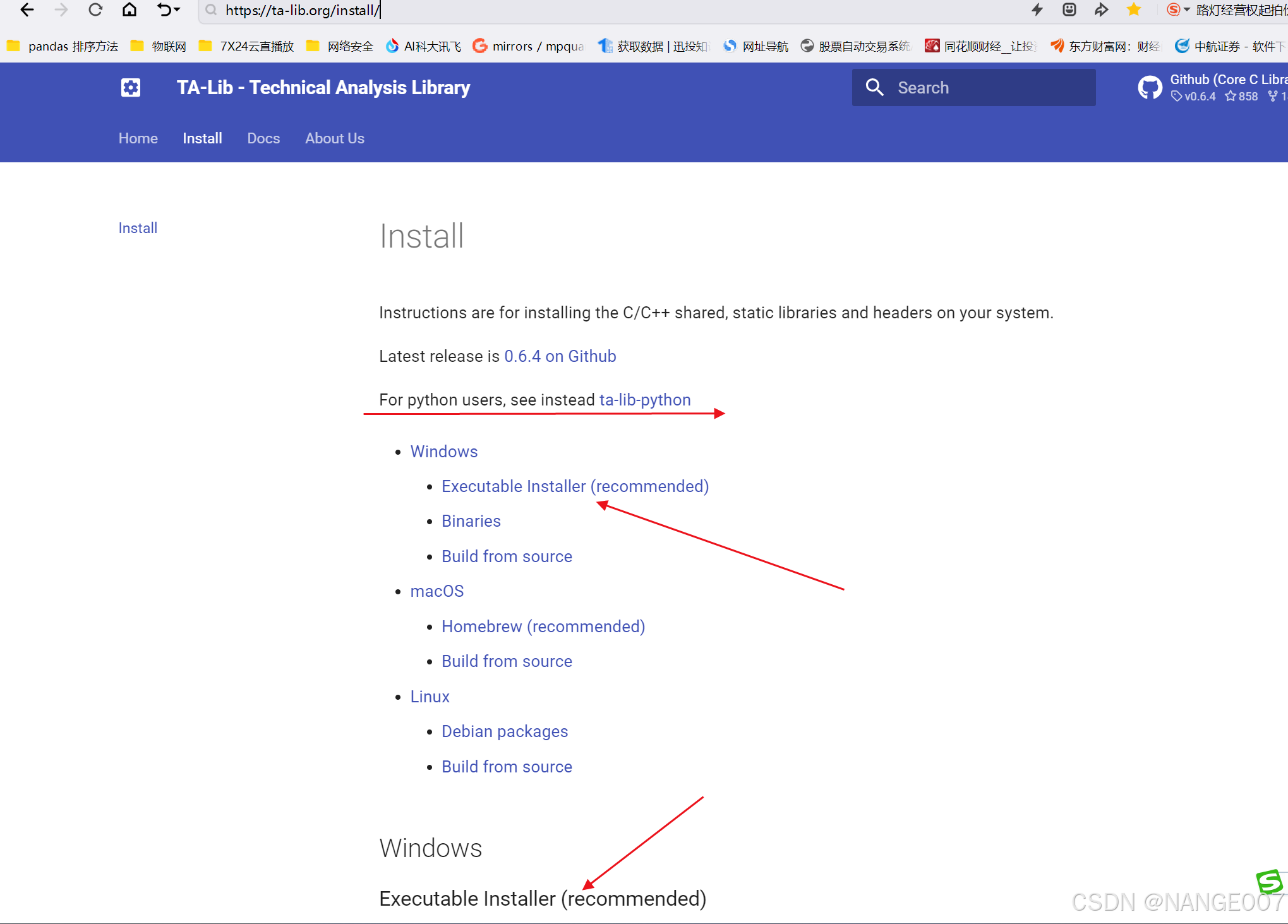Viewport: 1288px width, 924px height.
Task: Open the 0.6.4 on Github release link
Action: (560, 356)
